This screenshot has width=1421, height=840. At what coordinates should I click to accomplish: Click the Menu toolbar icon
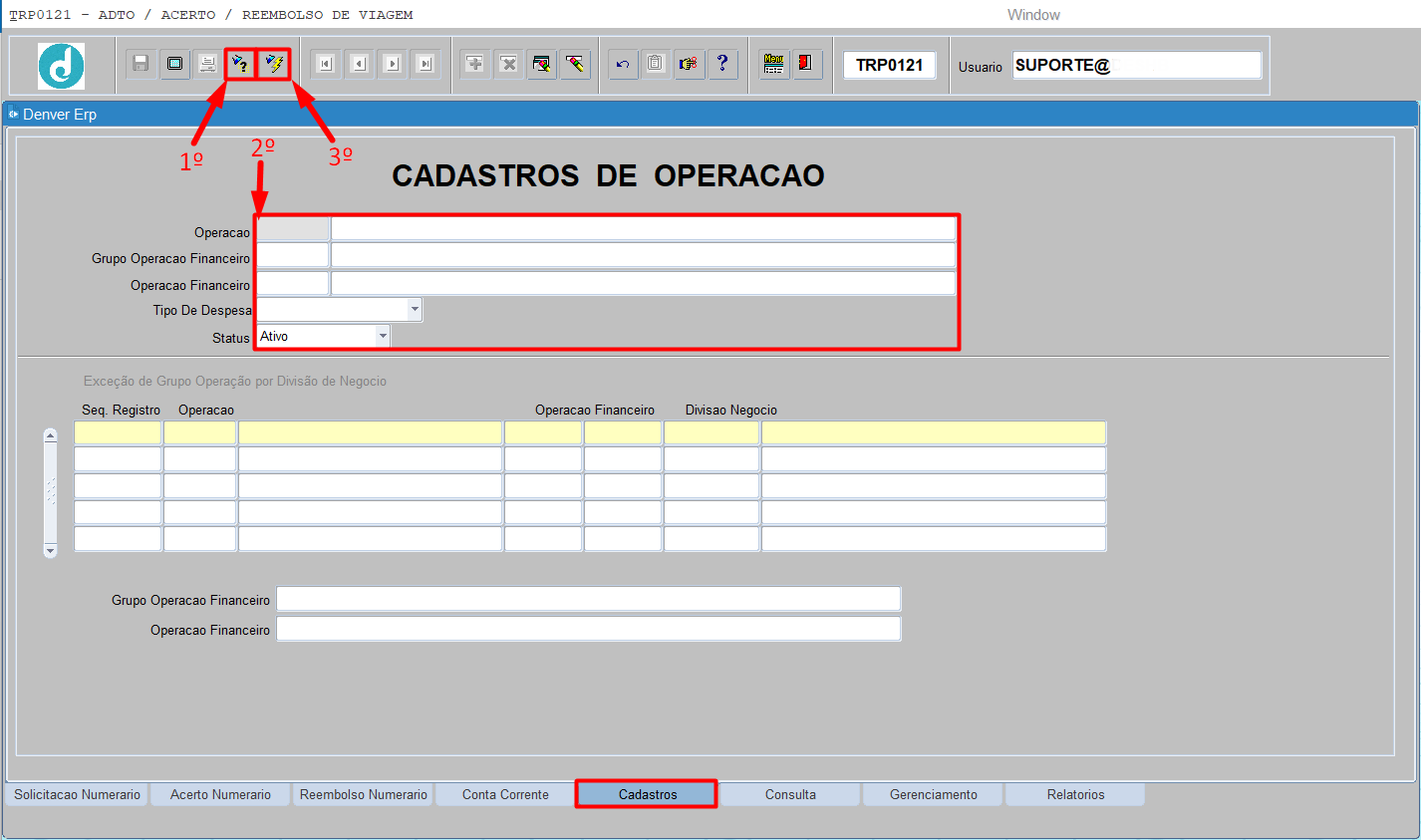coord(773,64)
